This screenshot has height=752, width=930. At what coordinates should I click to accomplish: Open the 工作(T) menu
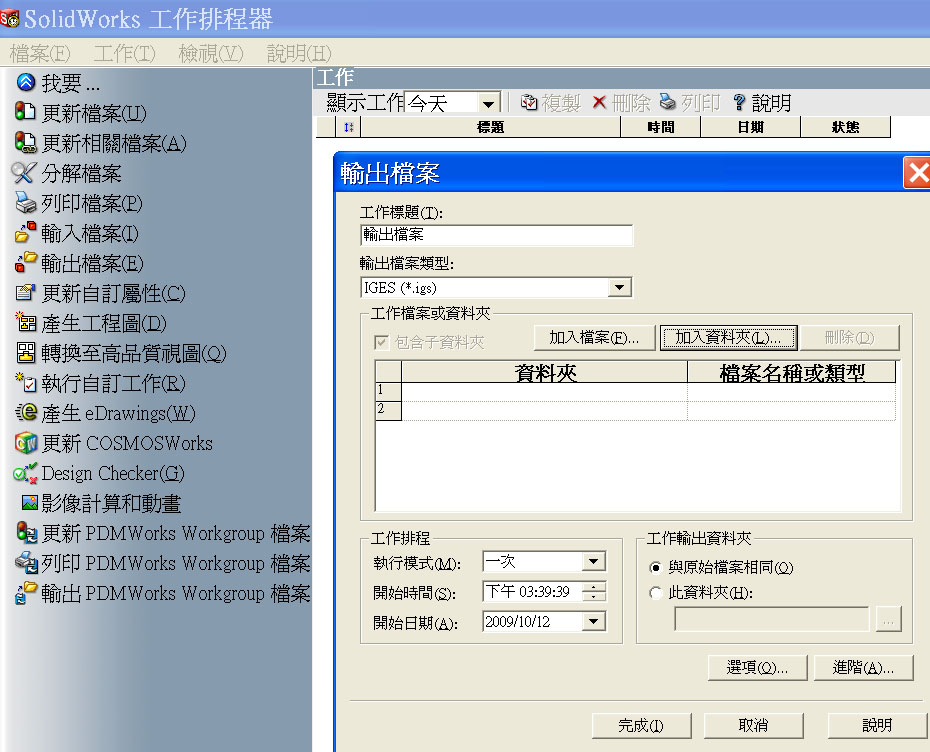click(125, 53)
